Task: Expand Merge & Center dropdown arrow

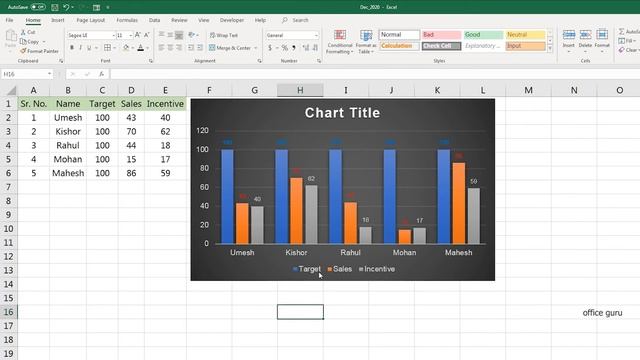Action: (256, 48)
